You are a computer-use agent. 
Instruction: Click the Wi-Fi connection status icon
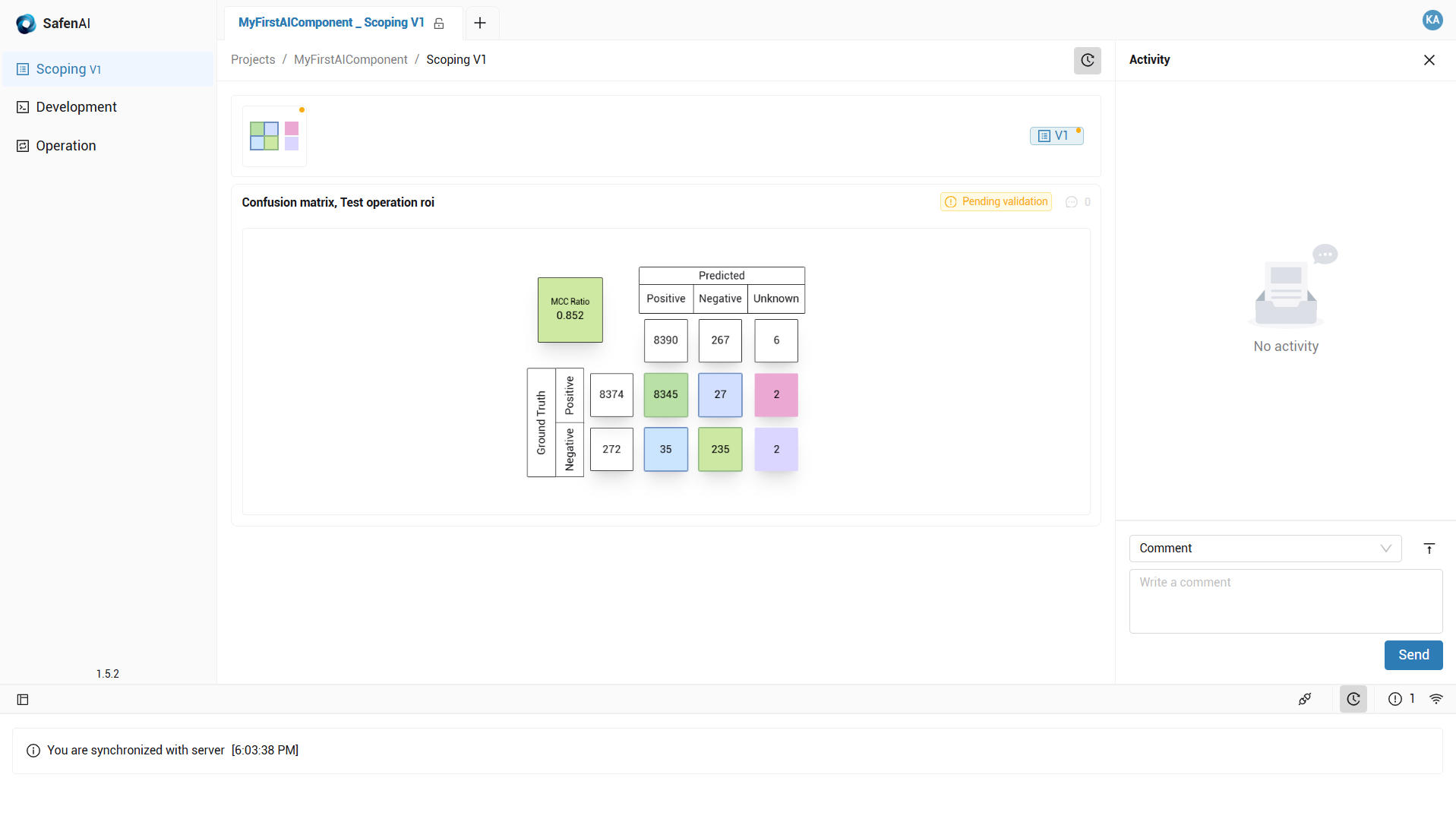[x=1435, y=699]
